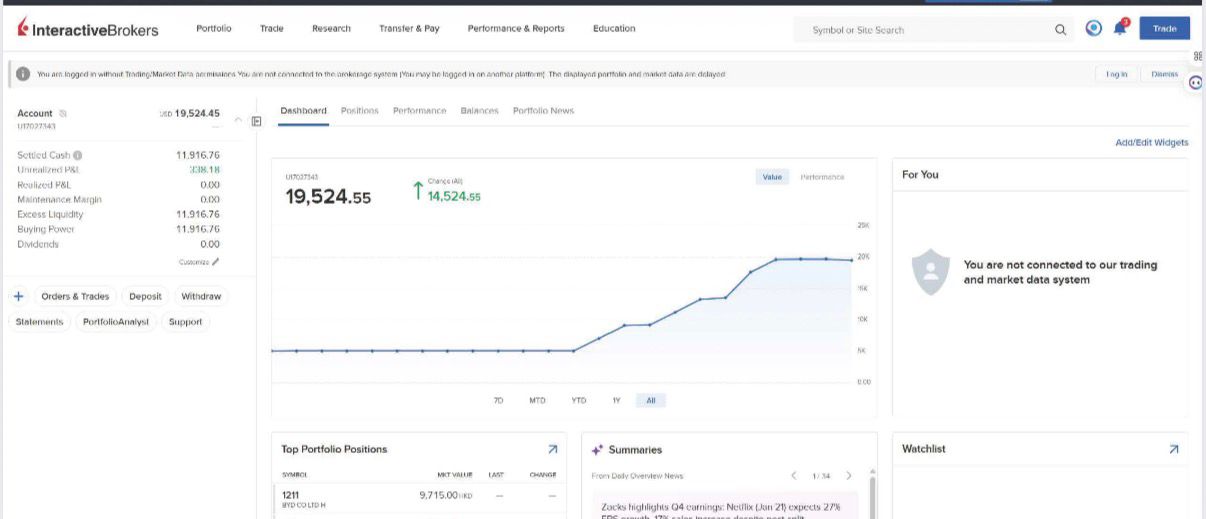This screenshot has height=519, width=1206.
Task: Click the last data point on value chart
Action: tap(851, 260)
